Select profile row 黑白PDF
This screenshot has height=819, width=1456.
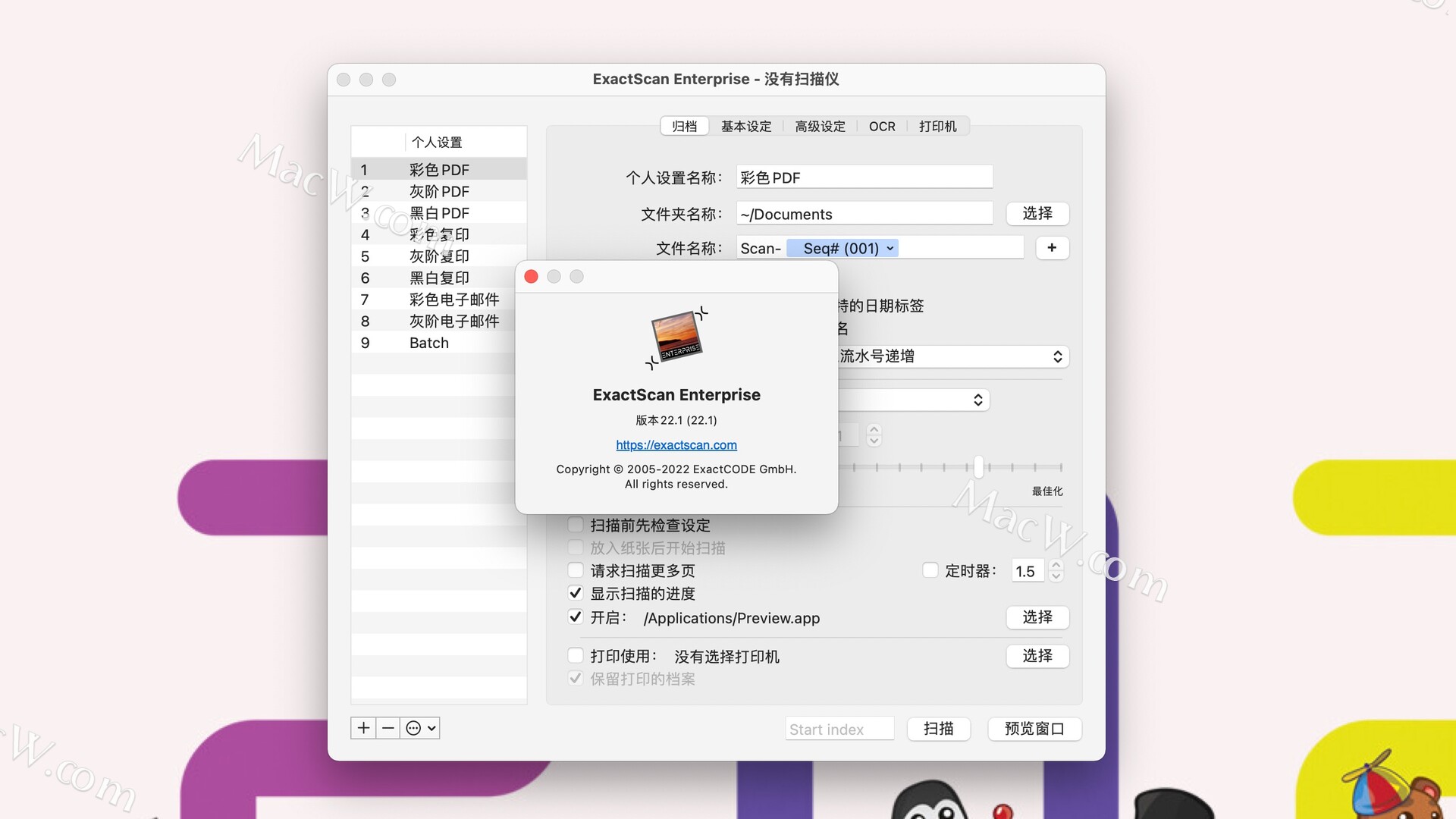coord(439,213)
